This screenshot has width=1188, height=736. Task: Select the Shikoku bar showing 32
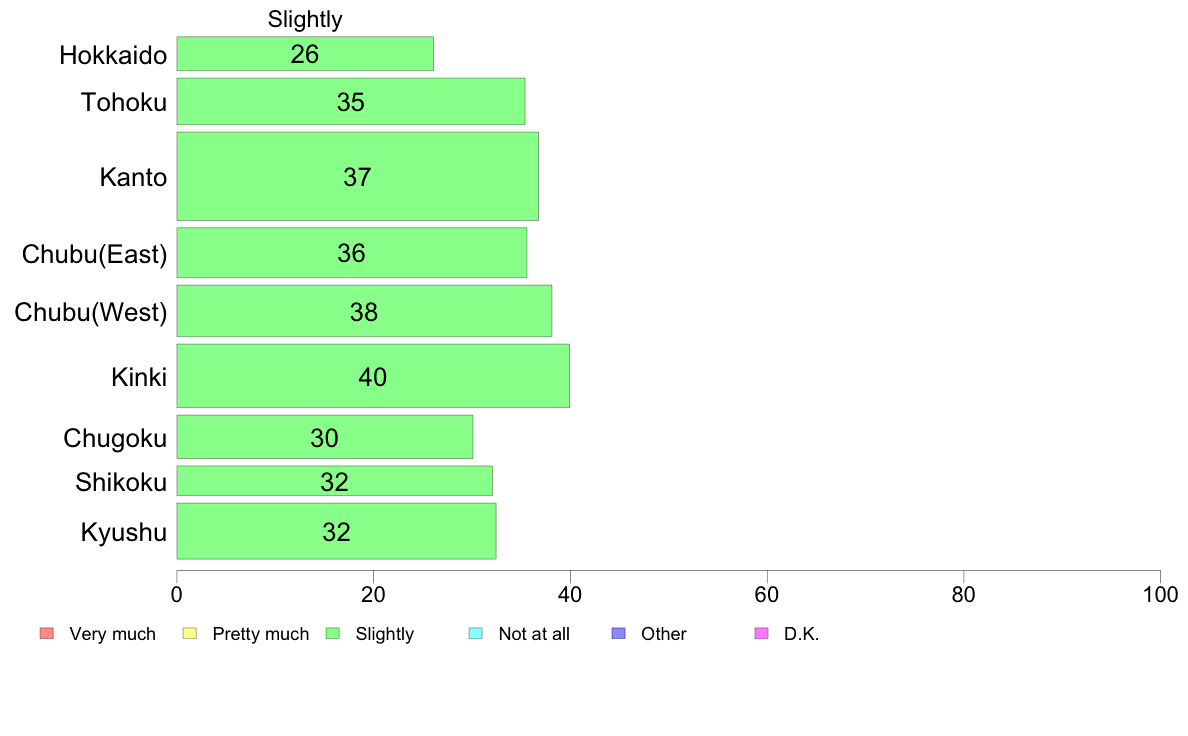tap(335, 481)
